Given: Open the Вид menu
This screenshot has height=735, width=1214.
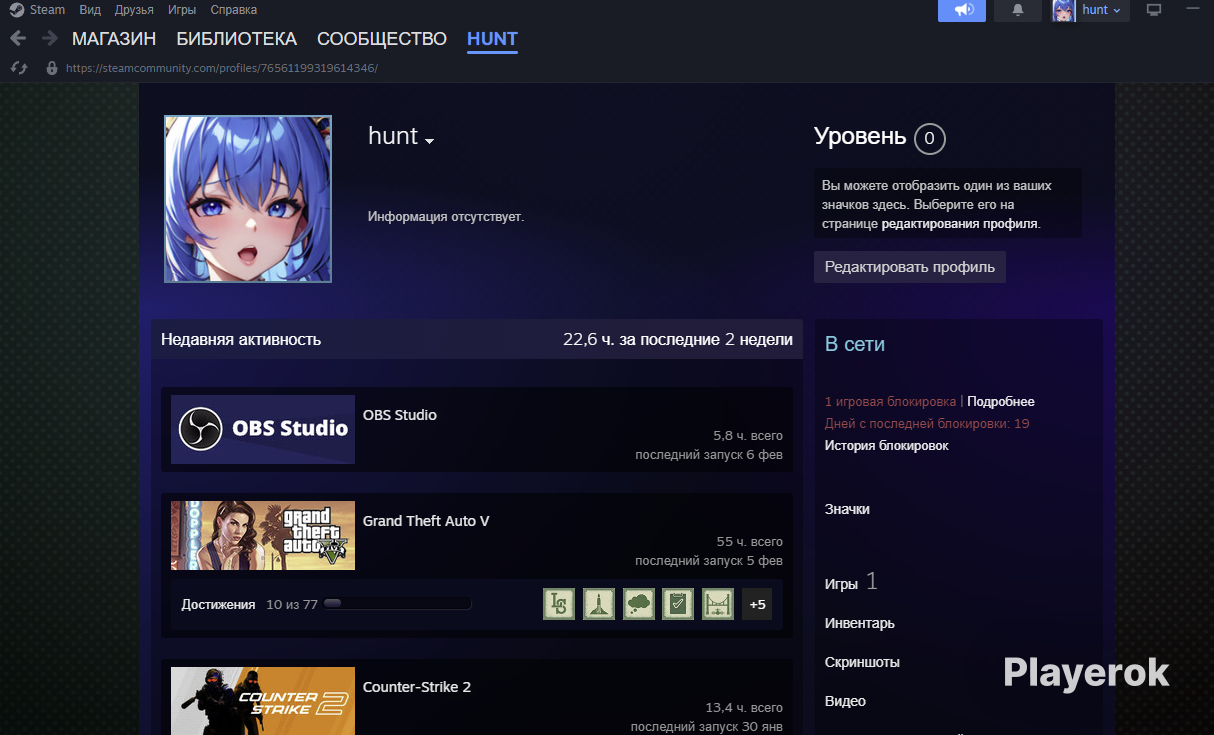Looking at the screenshot, I should pos(90,10).
